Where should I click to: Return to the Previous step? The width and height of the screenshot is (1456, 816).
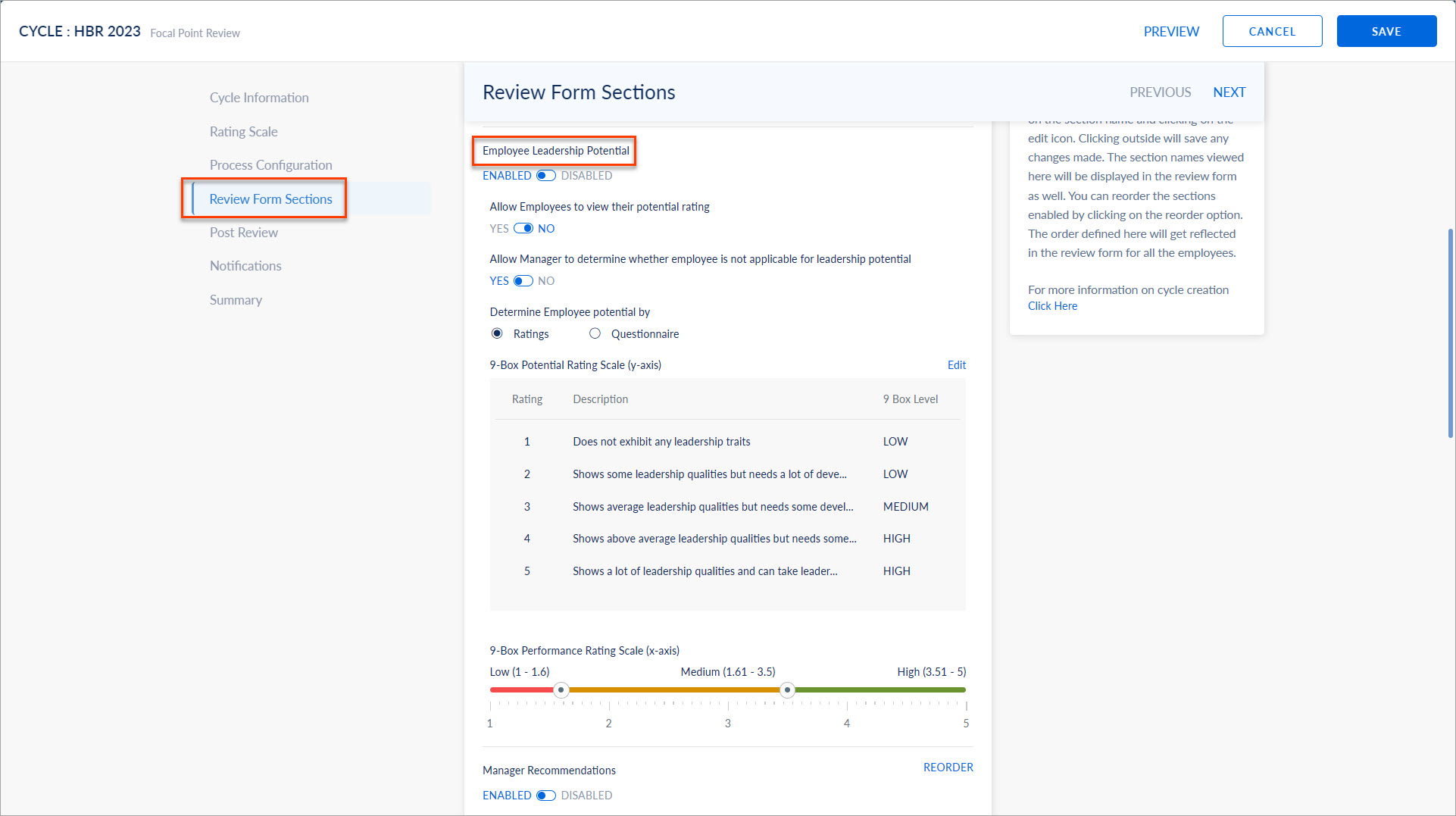tap(1160, 92)
